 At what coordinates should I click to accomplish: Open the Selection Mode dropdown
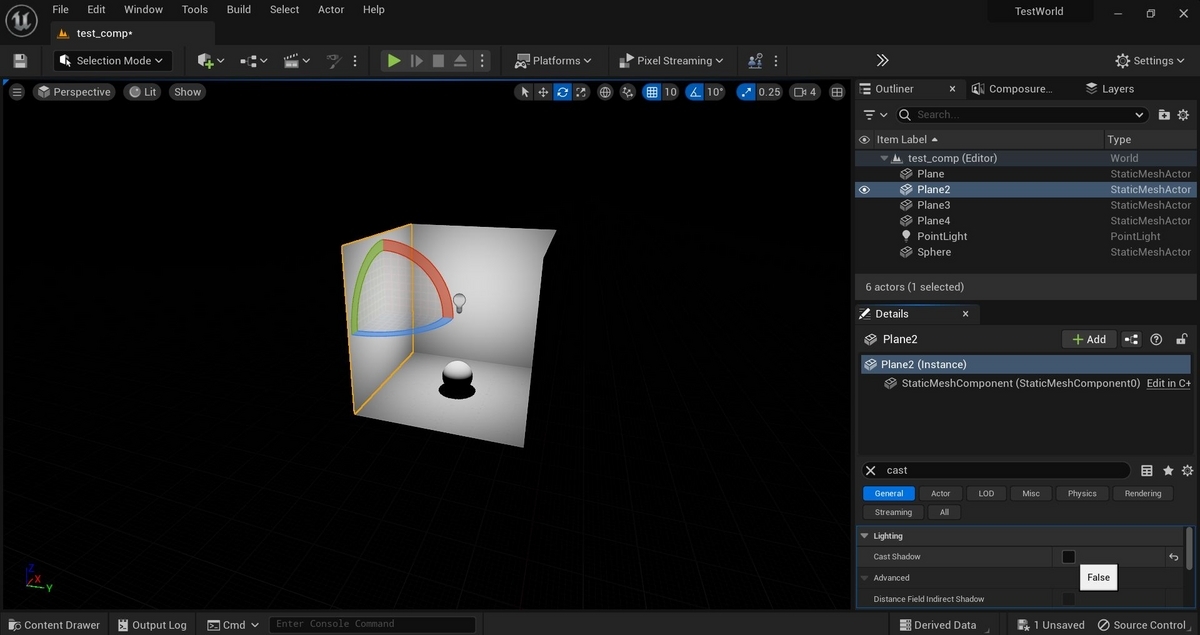113,61
